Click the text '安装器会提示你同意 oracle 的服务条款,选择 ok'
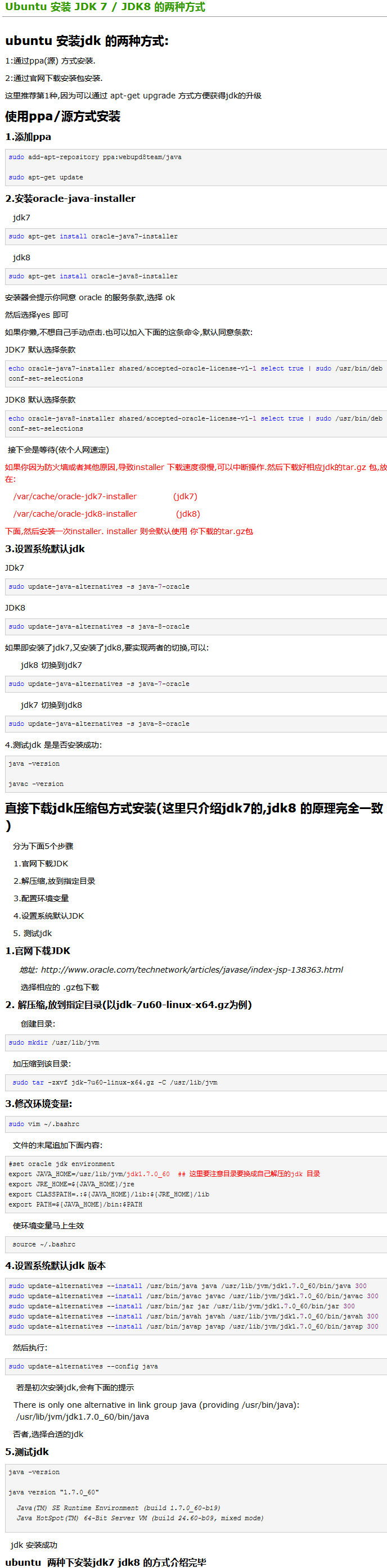The image size is (387, 1568). point(89,297)
